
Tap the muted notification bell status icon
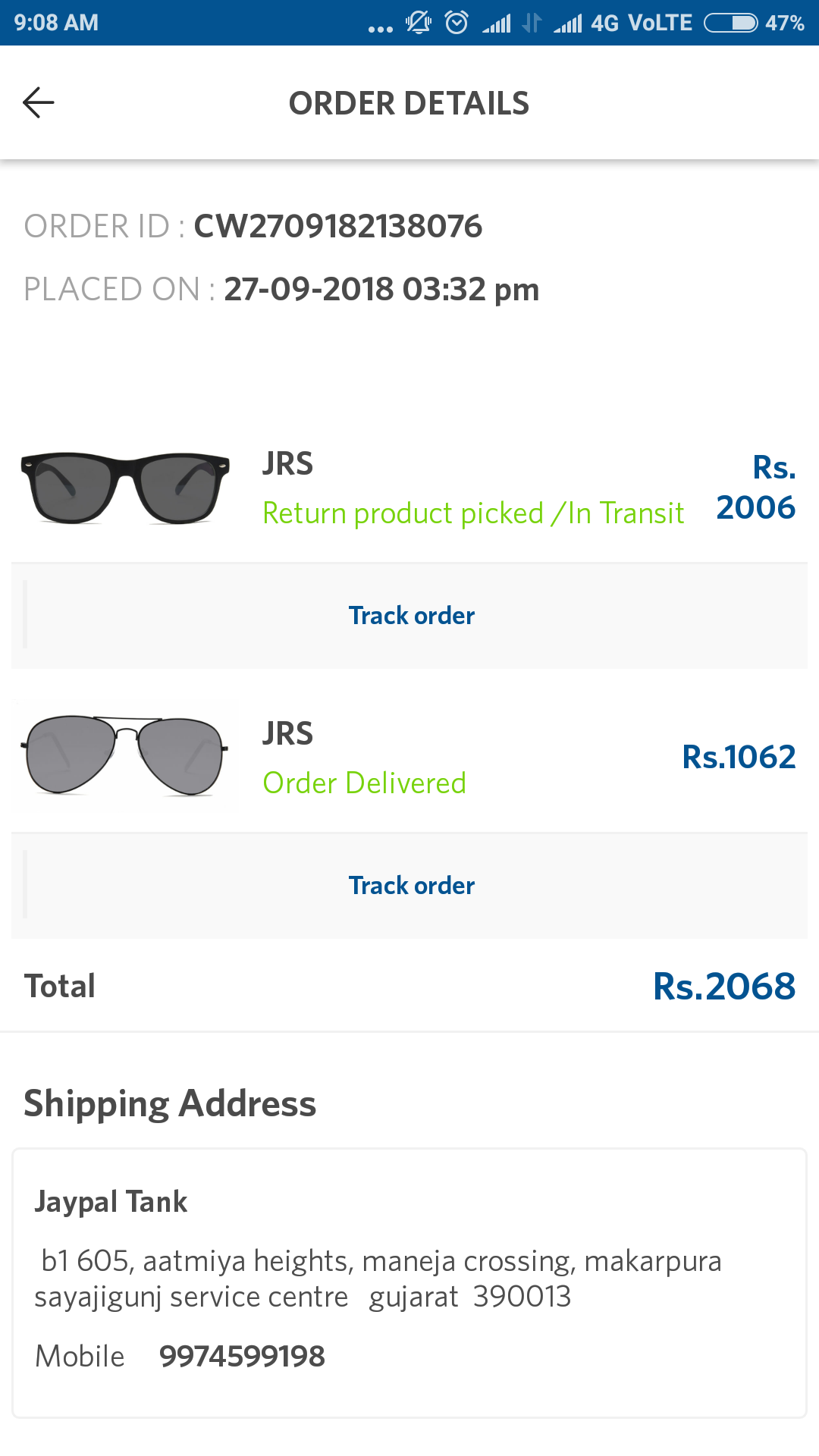coord(418,23)
